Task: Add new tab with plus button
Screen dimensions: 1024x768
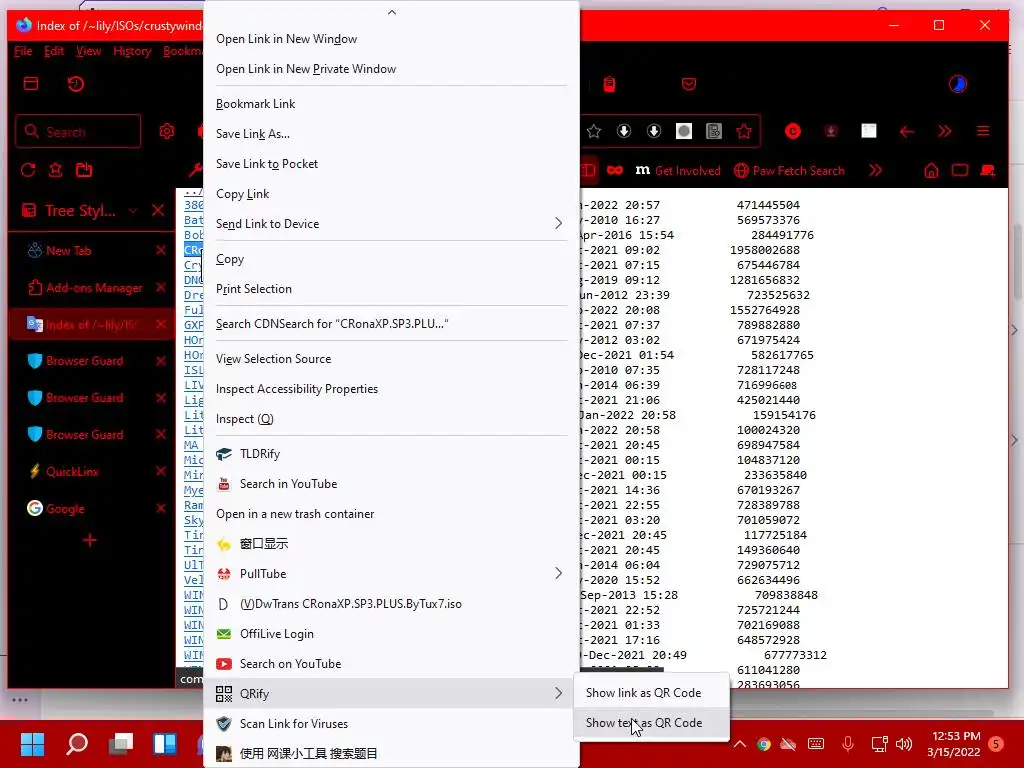Action: click(89, 540)
